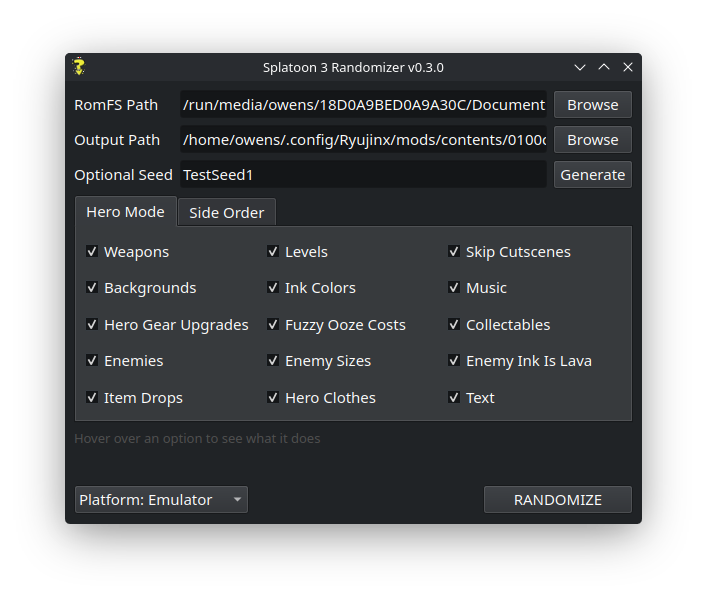Image resolution: width=707 pixels, height=601 pixels.
Task: Browse for the Output Path
Action: (592, 140)
